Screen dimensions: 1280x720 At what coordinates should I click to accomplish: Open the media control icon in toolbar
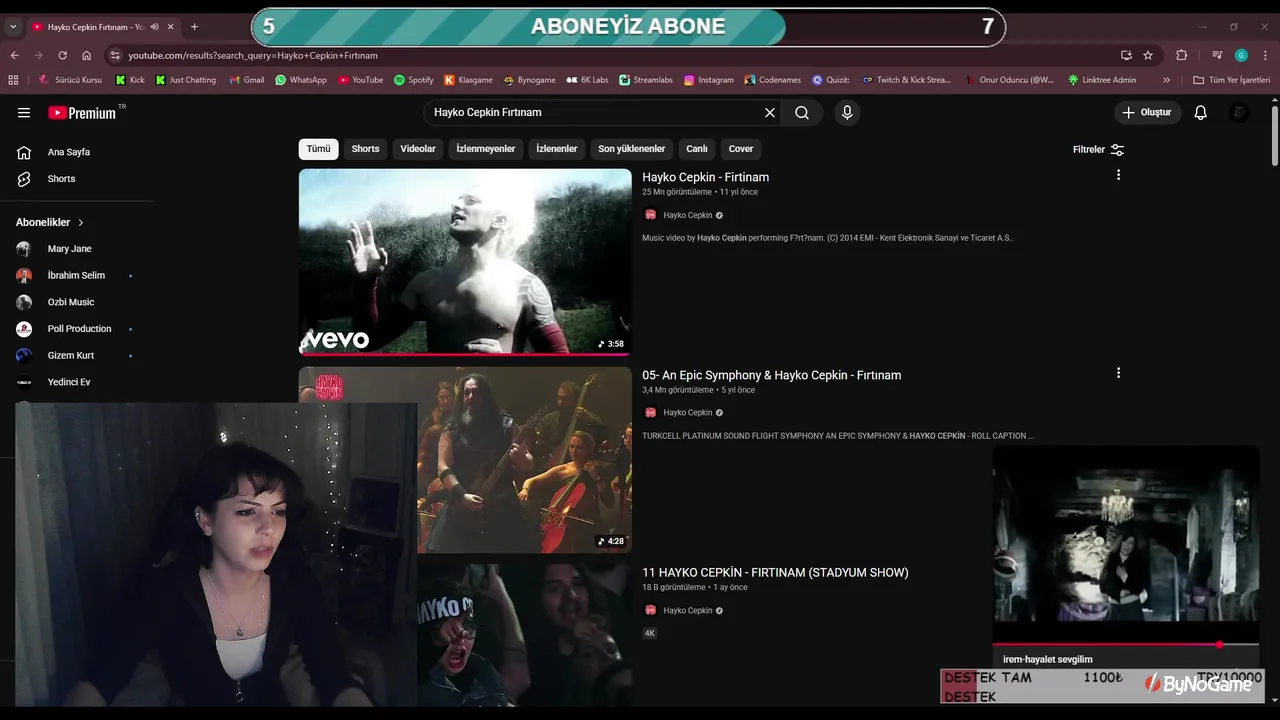1217,55
